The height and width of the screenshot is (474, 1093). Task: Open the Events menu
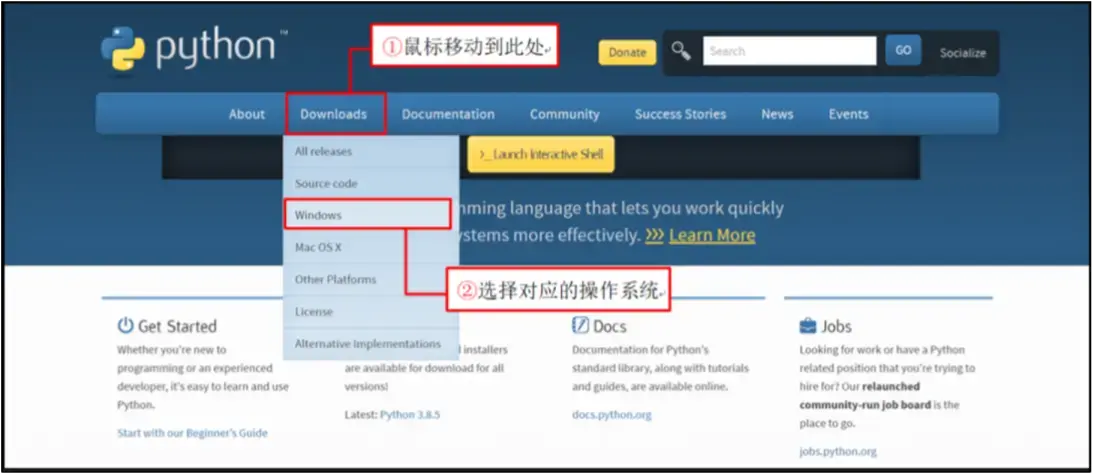point(848,114)
